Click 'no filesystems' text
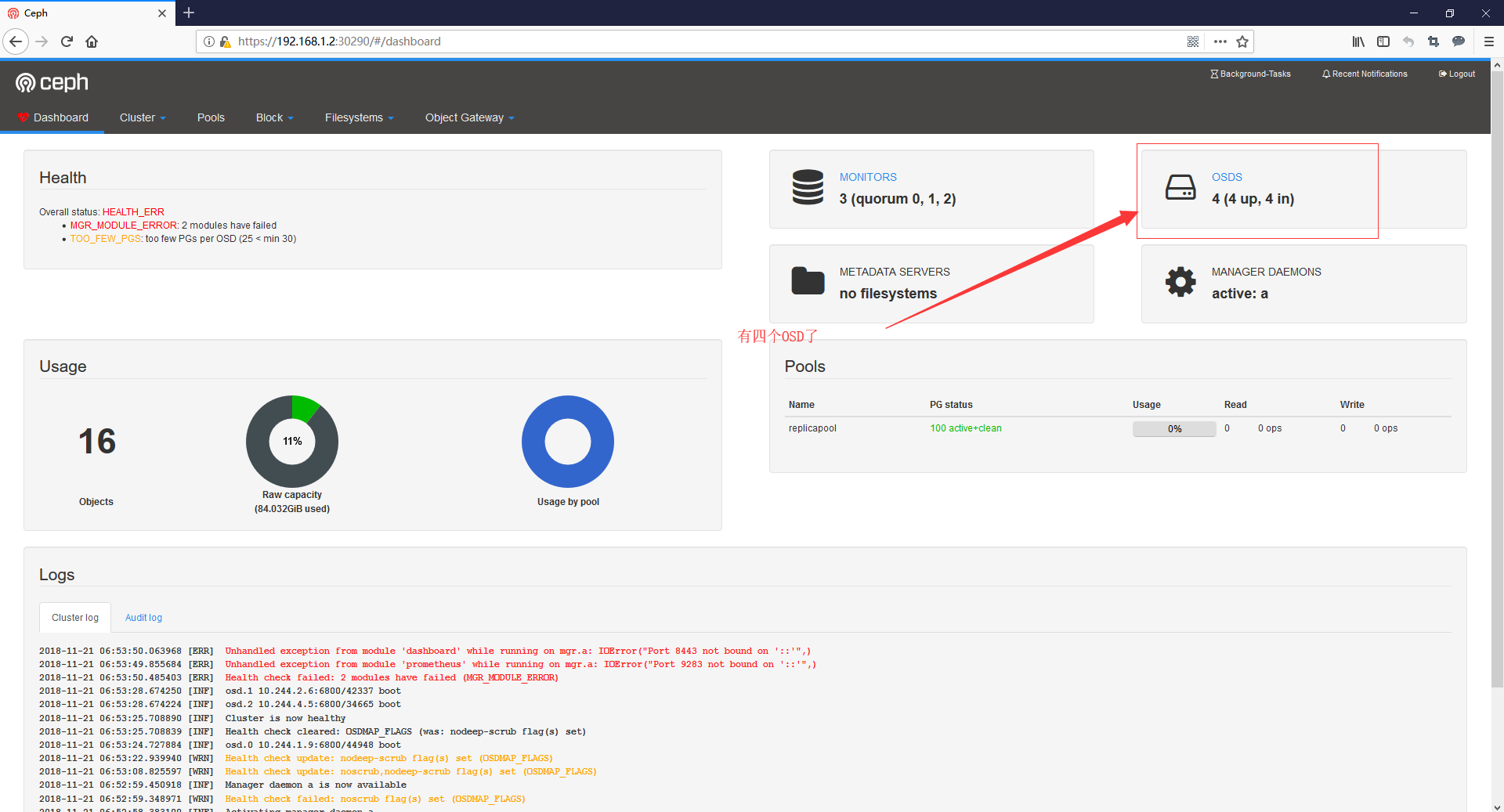The height and width of the screenshot is (812, 1504). coord(888,294)
